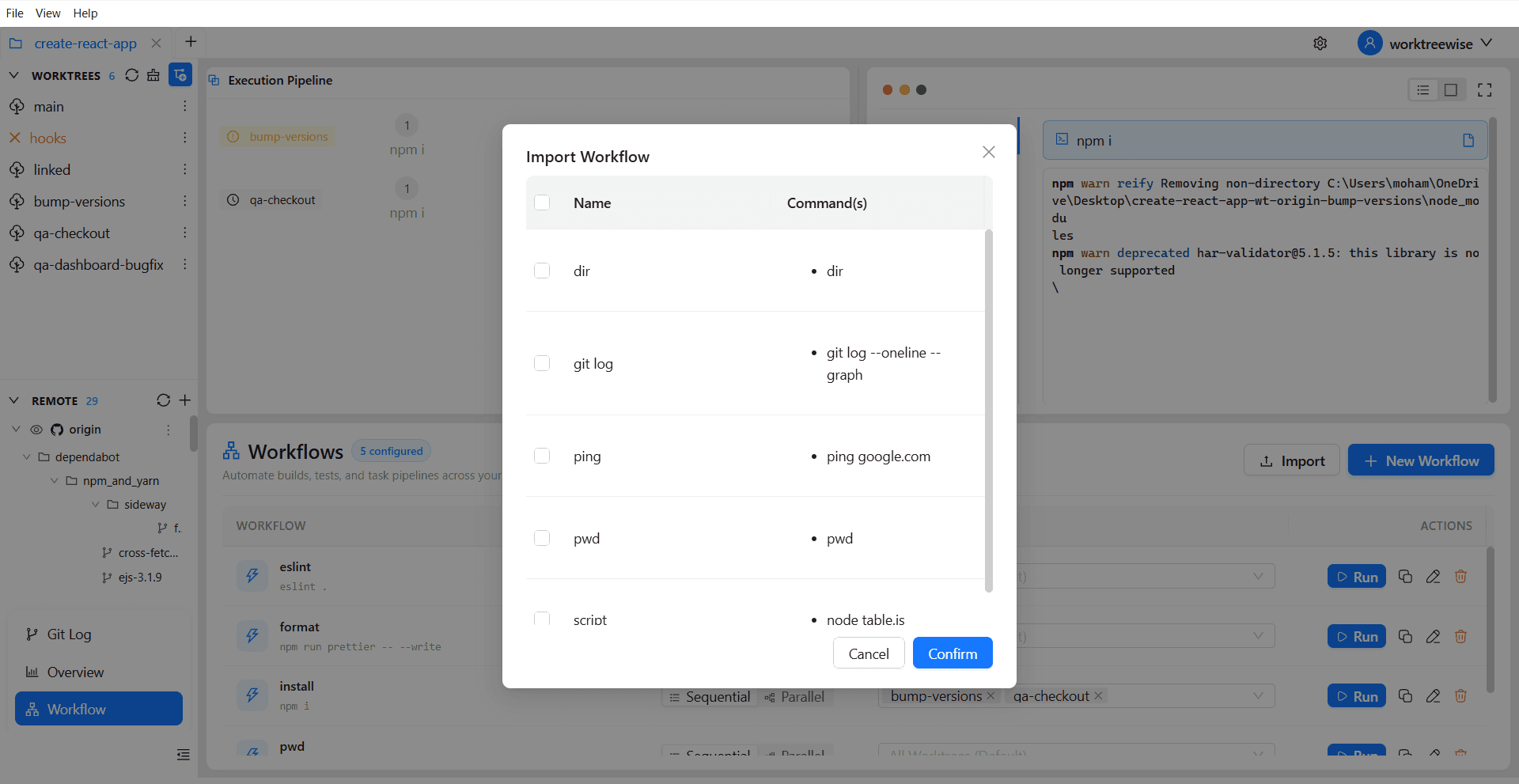
Task: Click the Import button in Workflows
Action: 1291,460
